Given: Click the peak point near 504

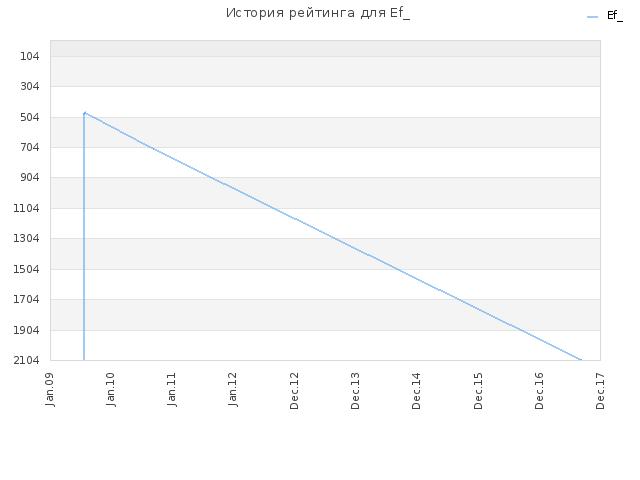Looking at the screenshot, I should click(84, 113).
